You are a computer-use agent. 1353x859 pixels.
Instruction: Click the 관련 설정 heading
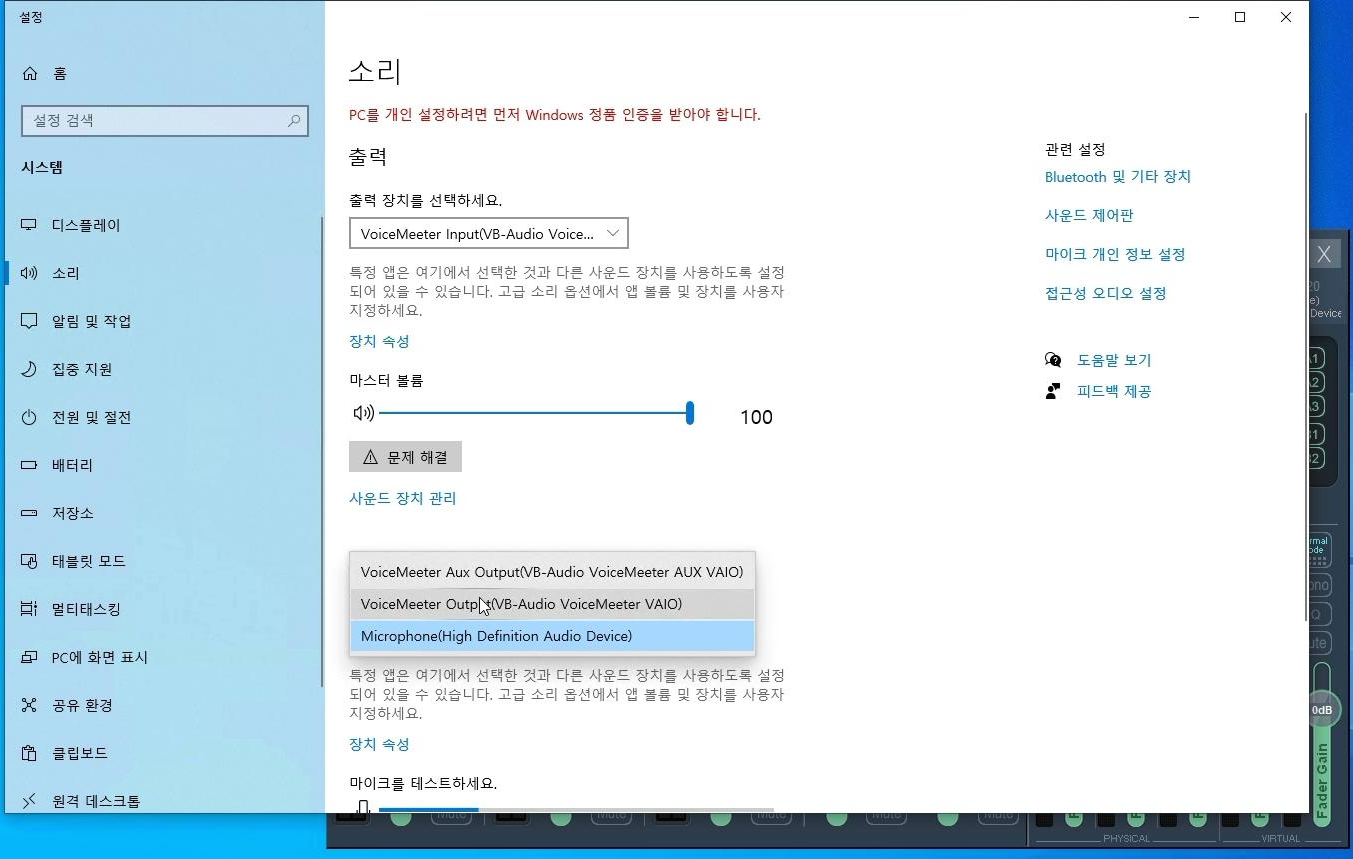point(1075,150)
